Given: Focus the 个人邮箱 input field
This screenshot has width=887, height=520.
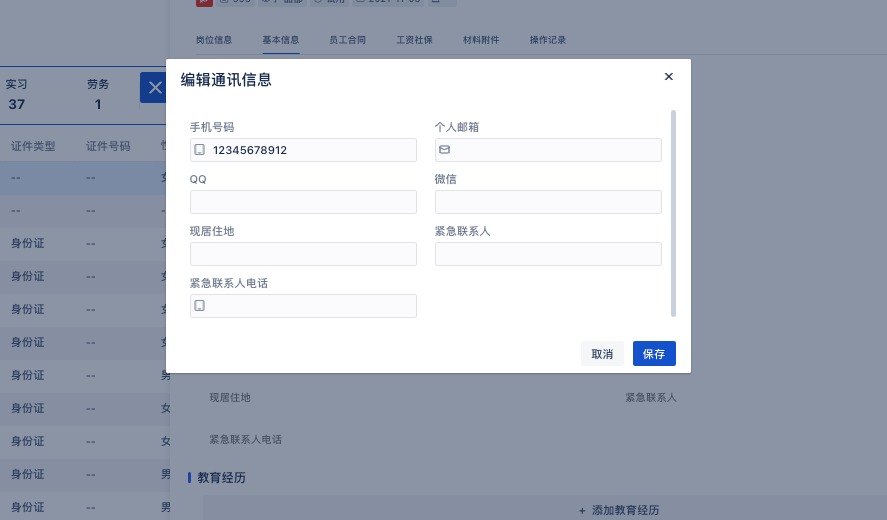Looking at the screenshot, I should (548, 150).
